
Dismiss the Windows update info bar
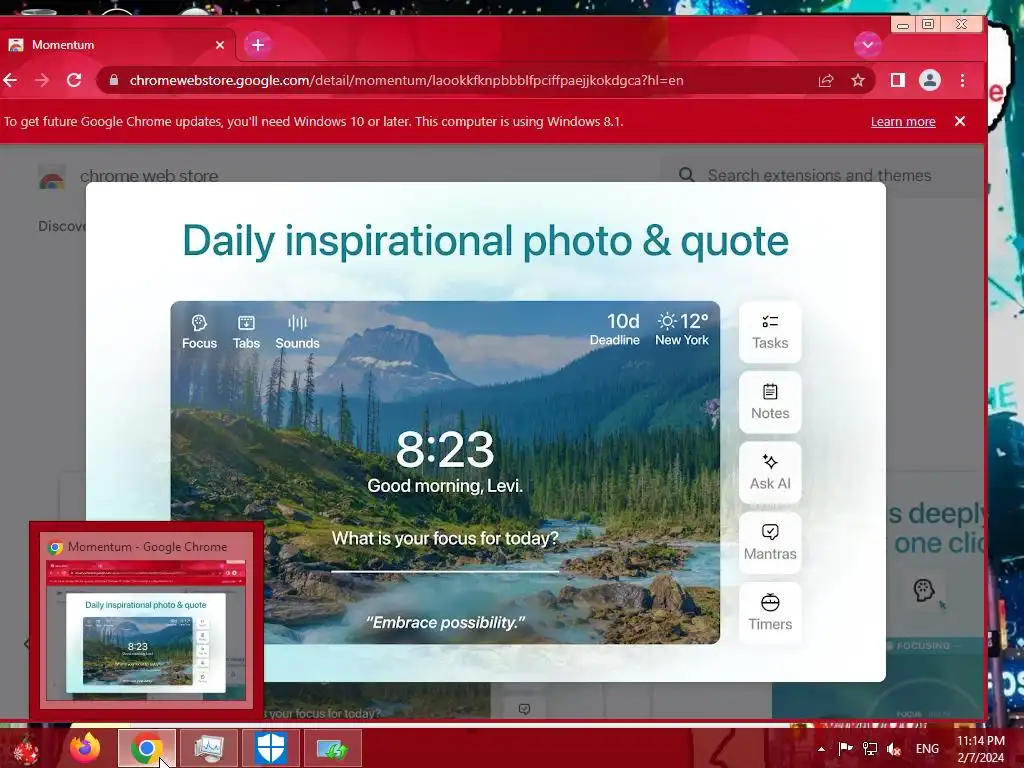[960, 121]
